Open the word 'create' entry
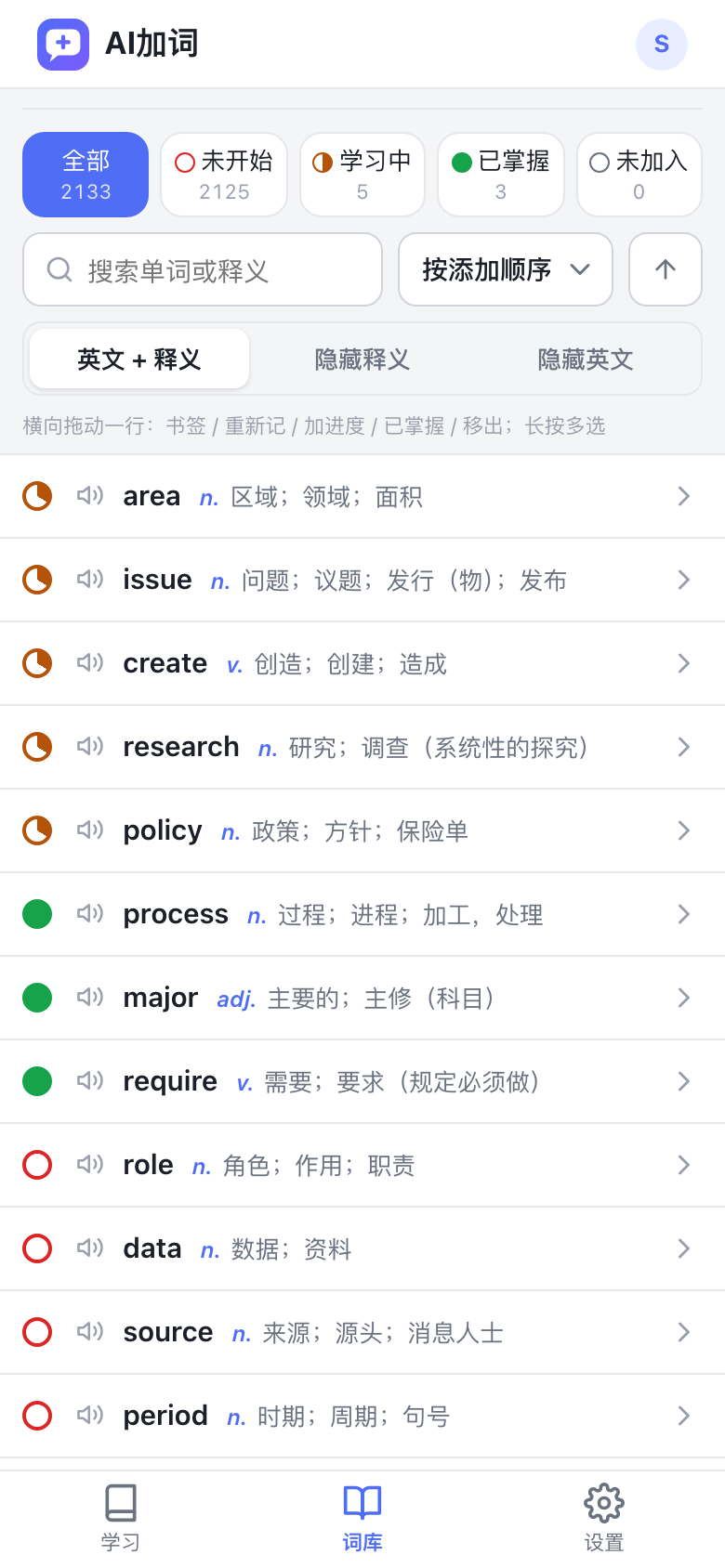This screenshot has width=725, height=1568. 362,663
